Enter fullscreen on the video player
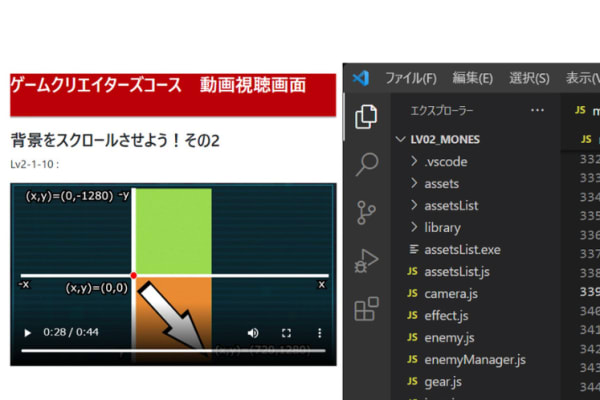The width and height of the screenshot is (600, 400). tap(286, 333)
